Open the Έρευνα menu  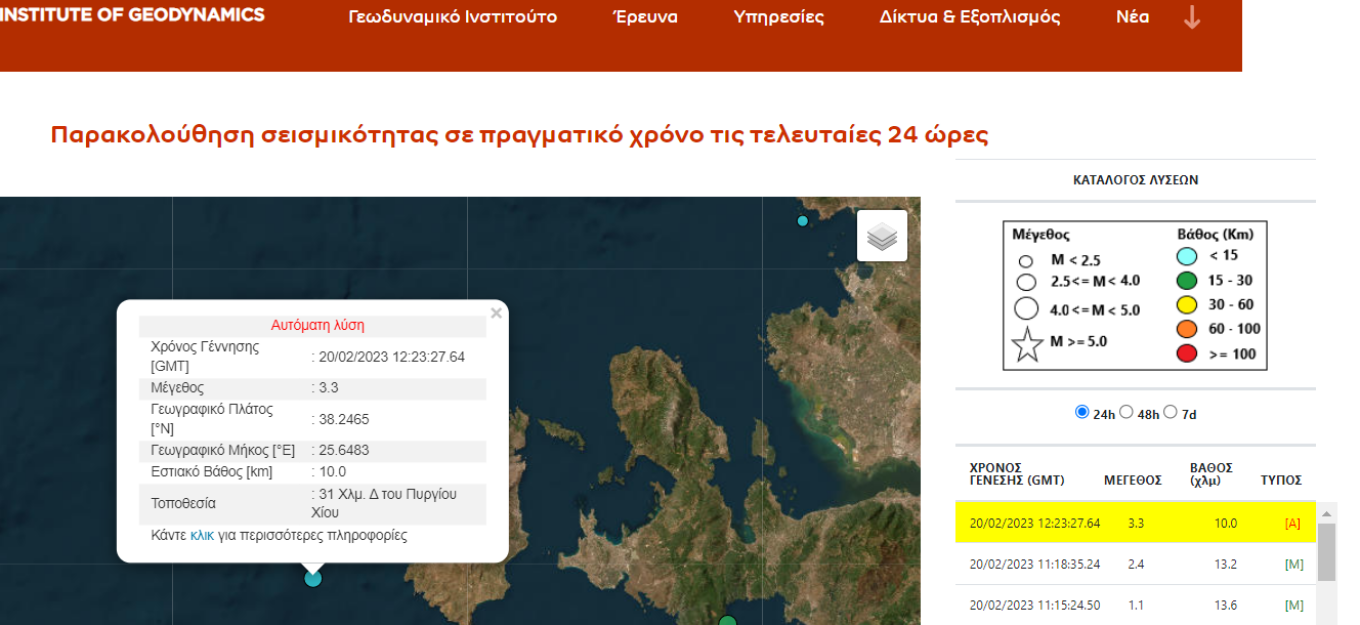tap(645, 17)
